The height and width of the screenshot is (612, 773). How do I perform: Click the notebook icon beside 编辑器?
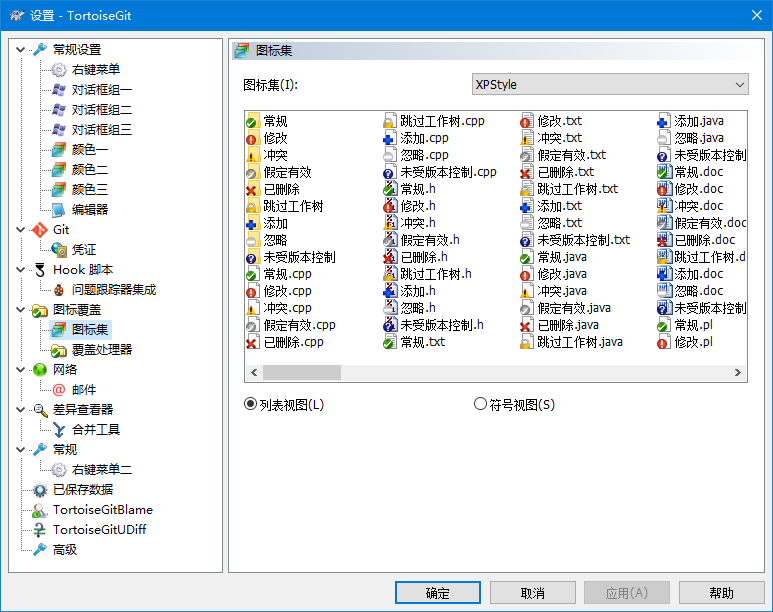click(59, 210)
